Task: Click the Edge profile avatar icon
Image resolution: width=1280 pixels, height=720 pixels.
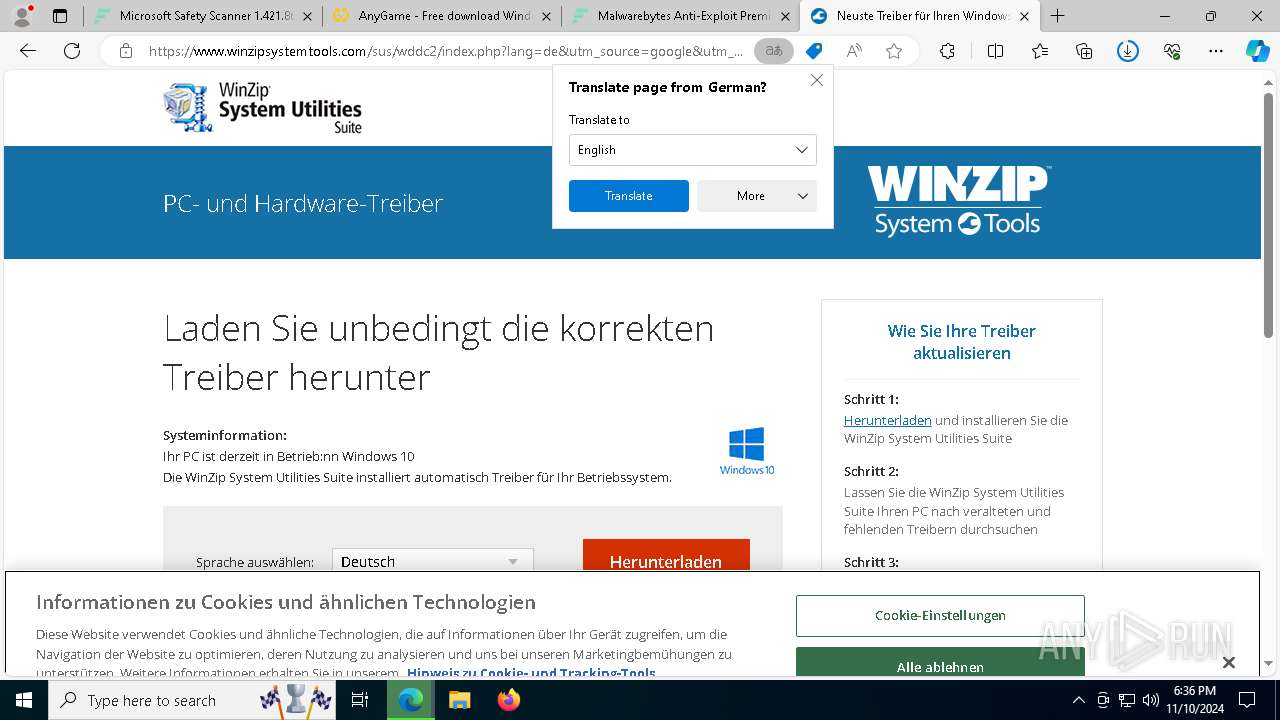Action: coord(22,16)
